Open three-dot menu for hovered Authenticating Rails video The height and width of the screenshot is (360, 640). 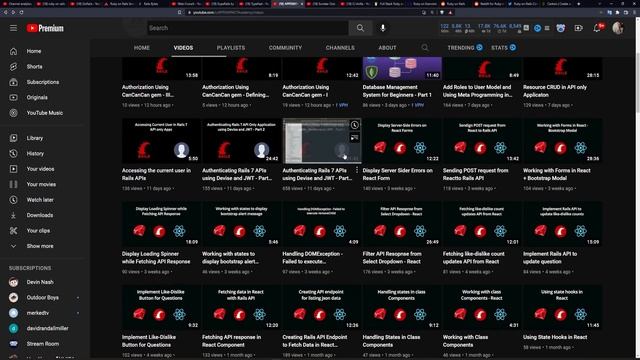point(357,170)
